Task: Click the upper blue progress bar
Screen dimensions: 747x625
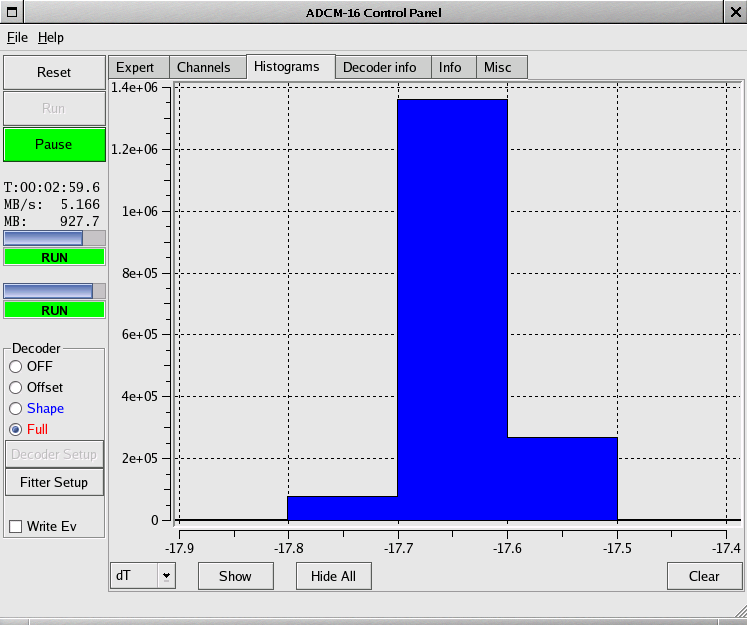Action: click(54, 238)
